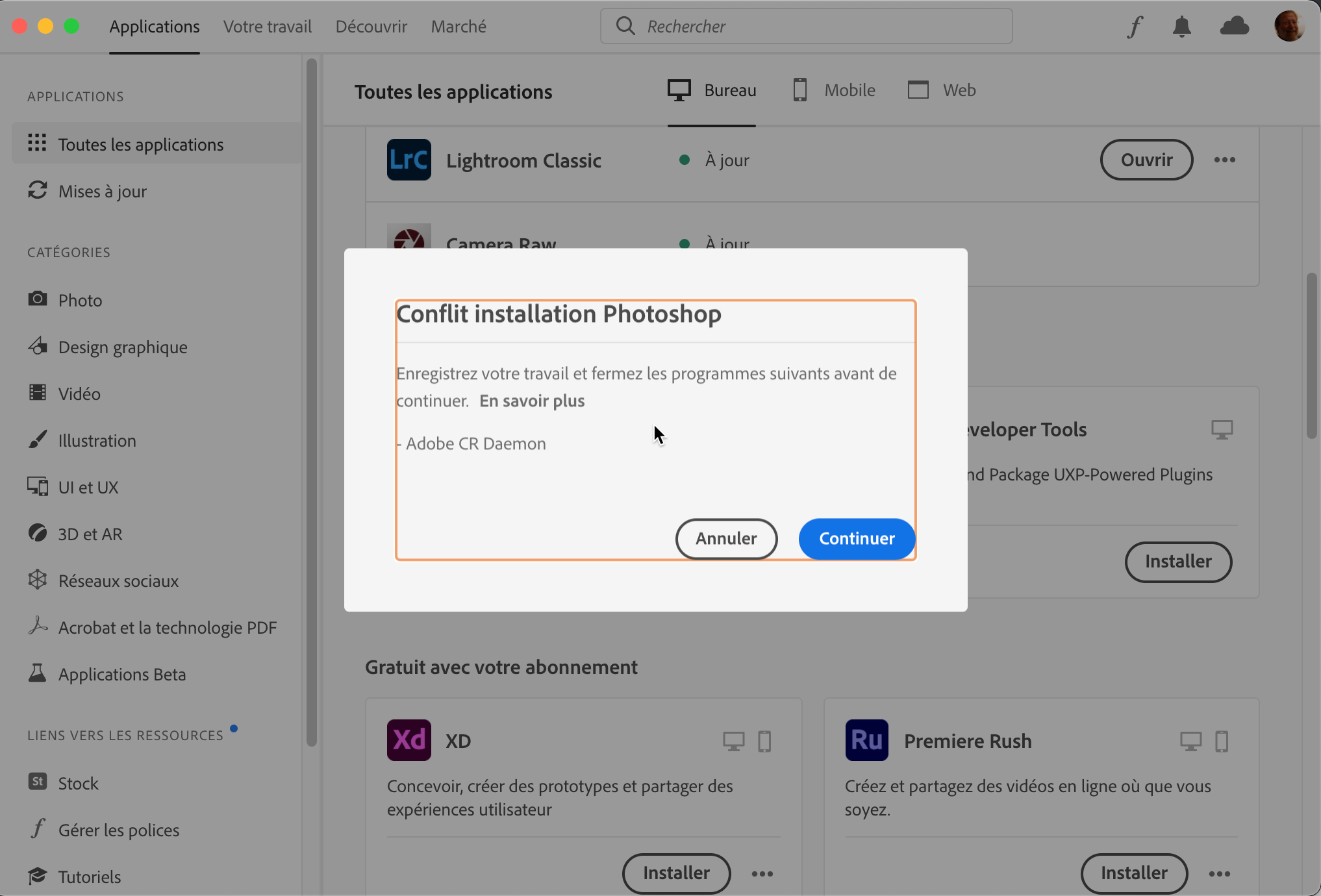
Task: Select the Photo category in the sidebar
Action: 80,300
